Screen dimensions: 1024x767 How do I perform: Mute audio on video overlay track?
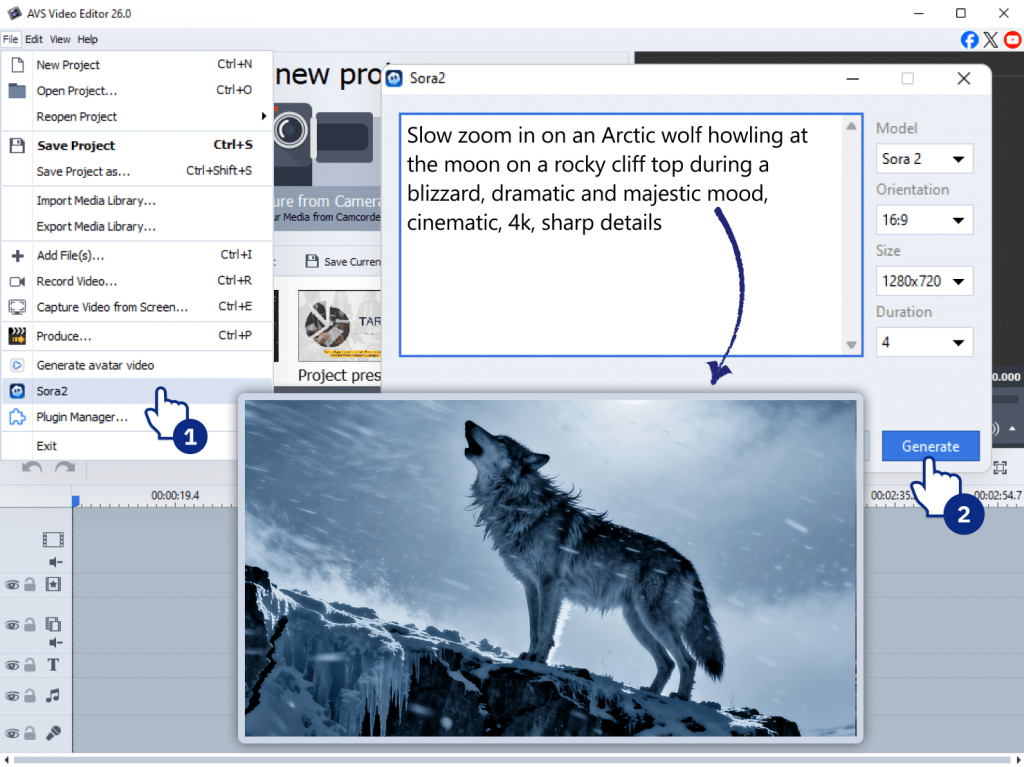tap(56, 643)
